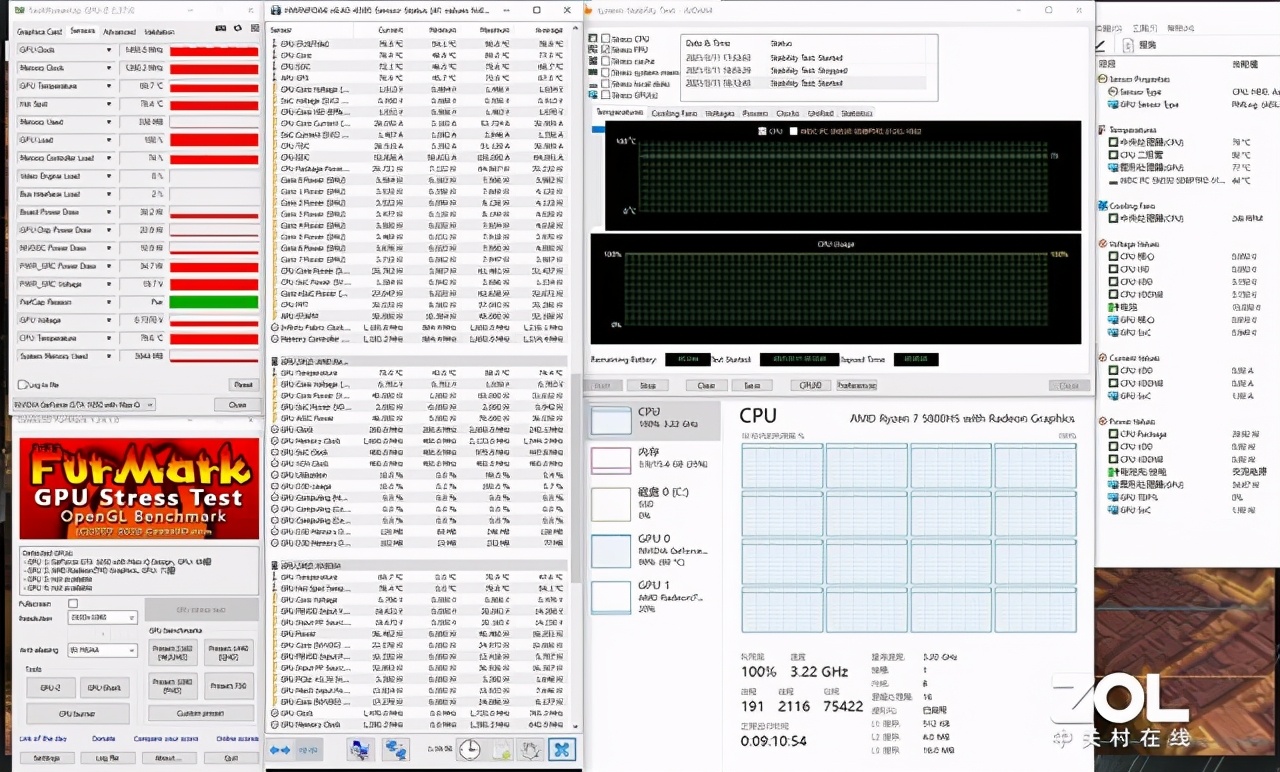Click the HWiNFO networked computers toolbar icon
The image size is (1280, 772).
coord(396,749)
